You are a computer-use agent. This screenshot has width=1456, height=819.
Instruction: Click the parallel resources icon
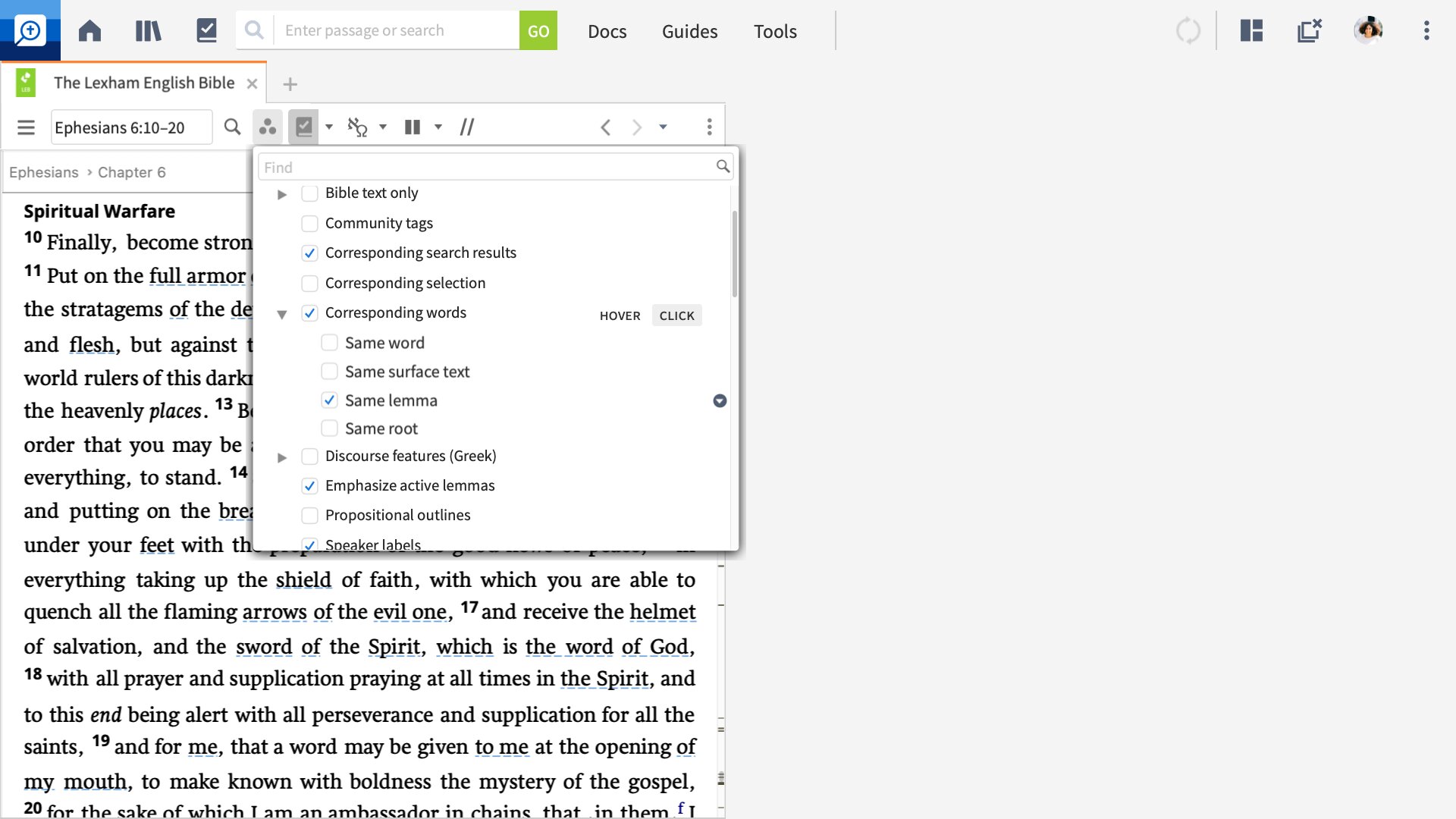click(x=466, y=127)
